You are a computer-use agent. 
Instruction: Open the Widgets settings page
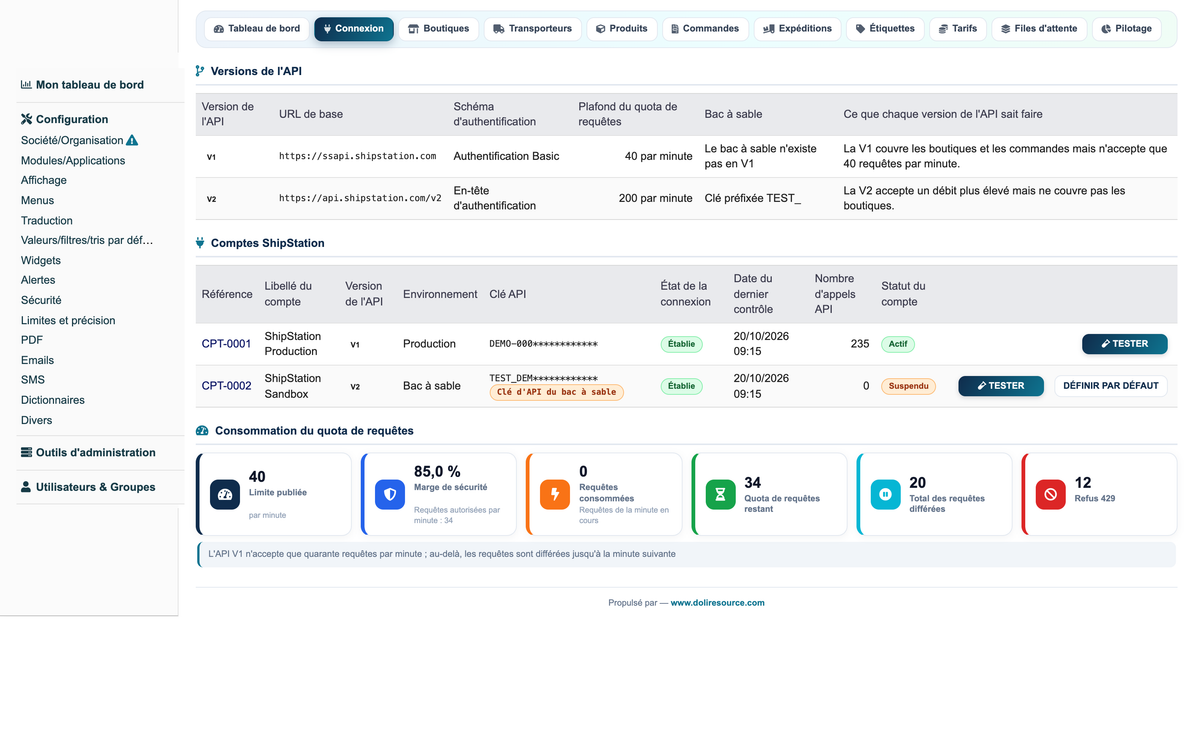pyautogui.click(x=41, y=261)
